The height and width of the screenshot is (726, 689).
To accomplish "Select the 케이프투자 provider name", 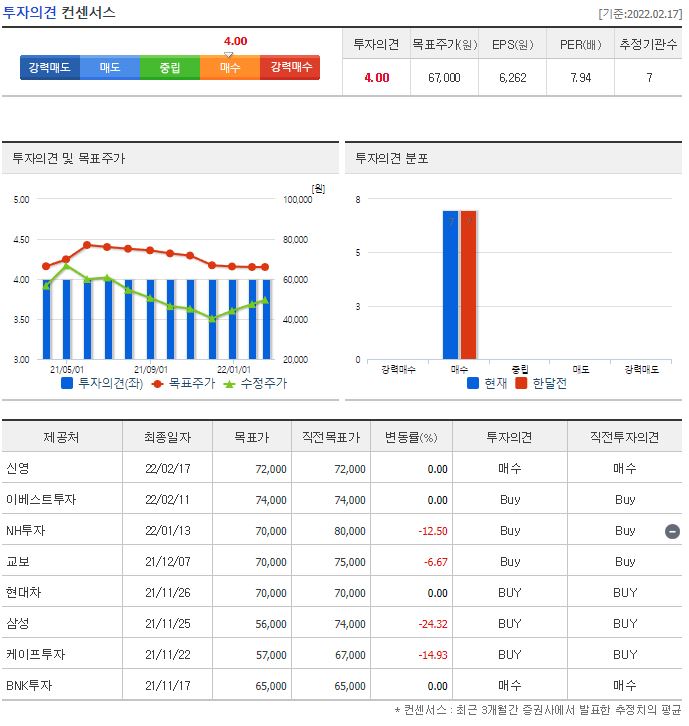I will coord(36,654).
